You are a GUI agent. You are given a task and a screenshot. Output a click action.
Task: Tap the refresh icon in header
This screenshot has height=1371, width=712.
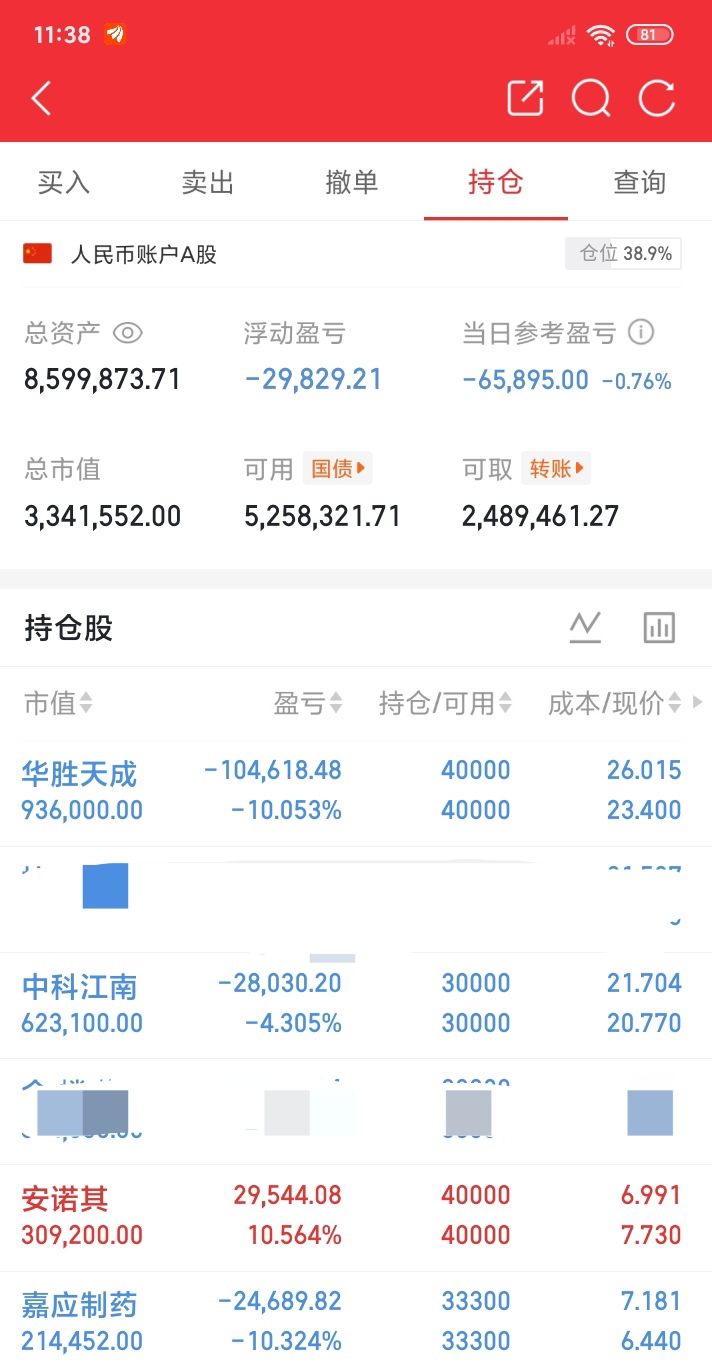click(x=657, y=98)
